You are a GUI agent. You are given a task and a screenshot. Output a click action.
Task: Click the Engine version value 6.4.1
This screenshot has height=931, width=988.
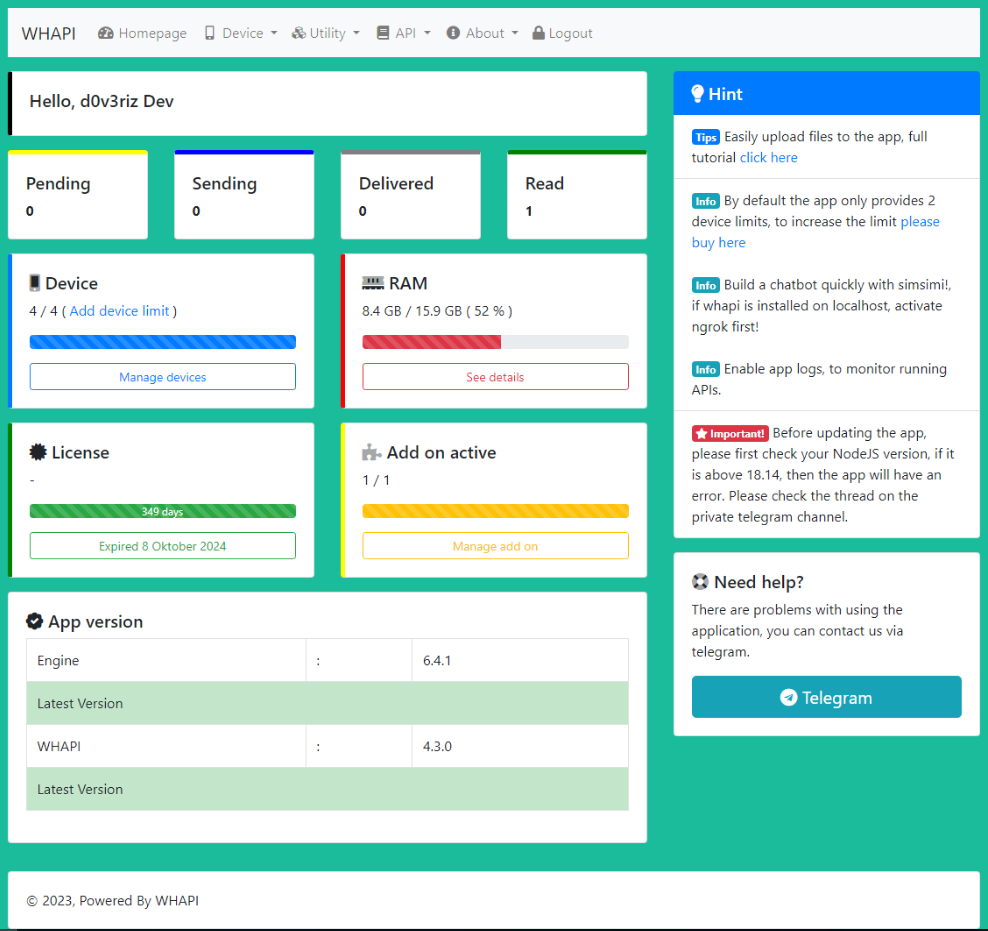click(437, 660)
